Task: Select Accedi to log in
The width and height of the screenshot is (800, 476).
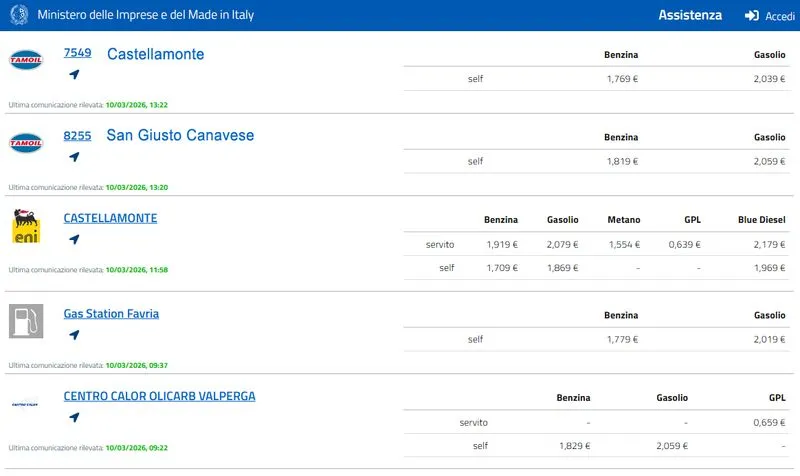Action: tap(779, 17)
